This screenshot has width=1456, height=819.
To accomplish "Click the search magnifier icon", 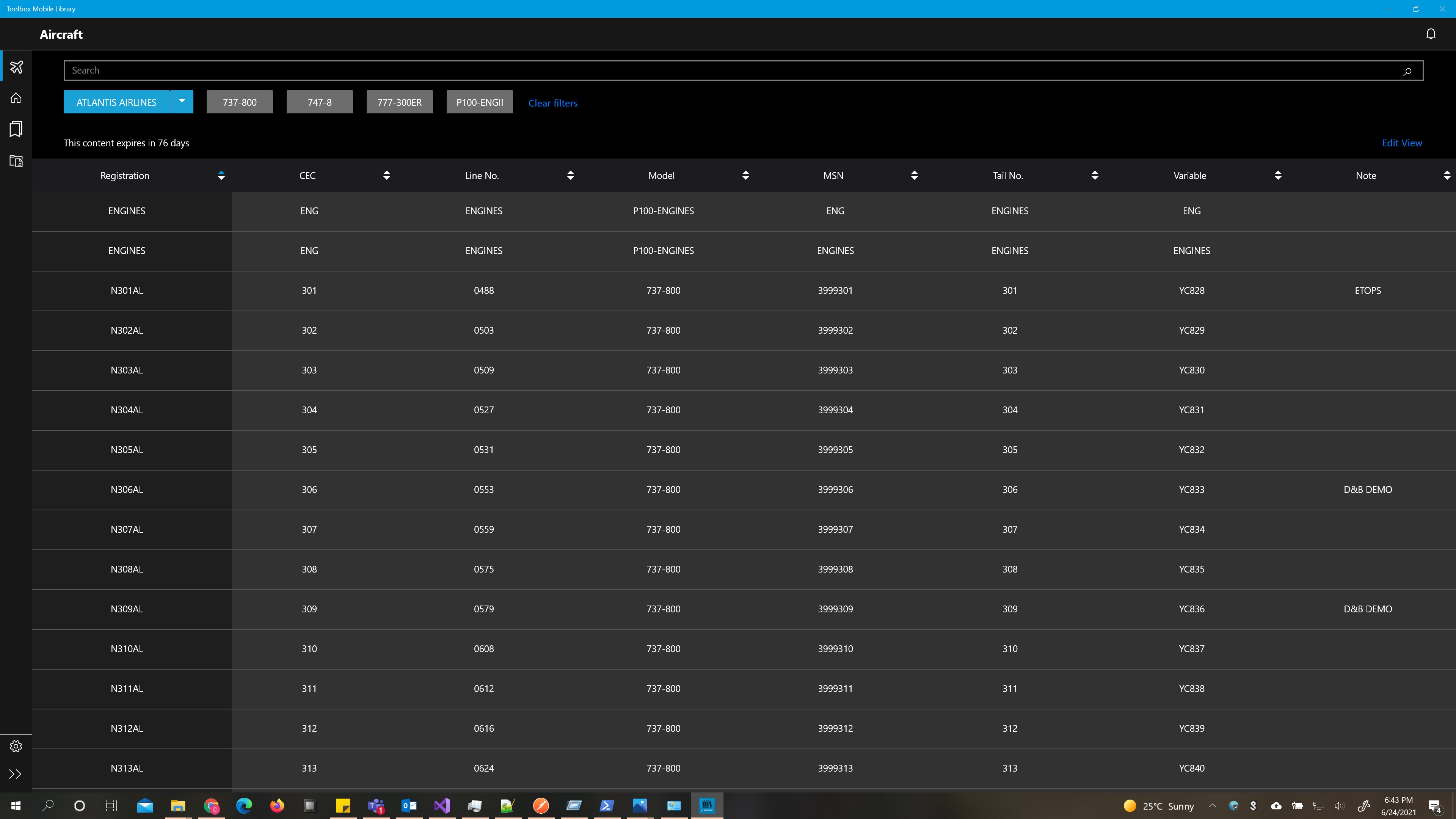I will point(1407,71).
